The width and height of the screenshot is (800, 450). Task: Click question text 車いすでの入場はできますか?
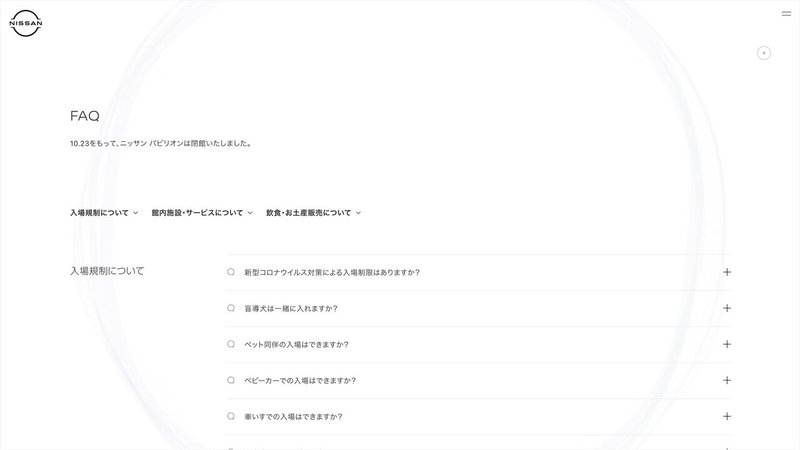pos(293,416)
